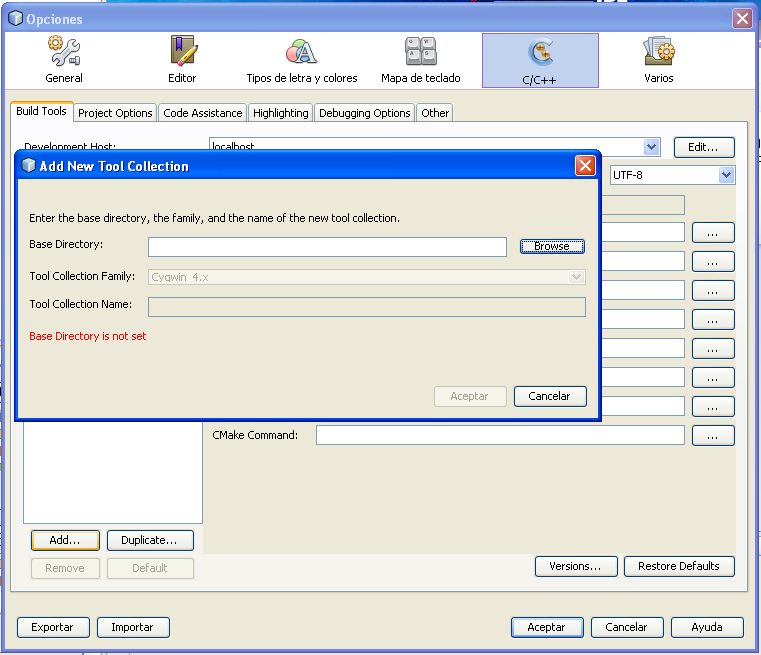761x655 pixels.
Task: Cancel the Add New Tool Collection dialog
Action: pyautogui.click(x=550, y=396)
